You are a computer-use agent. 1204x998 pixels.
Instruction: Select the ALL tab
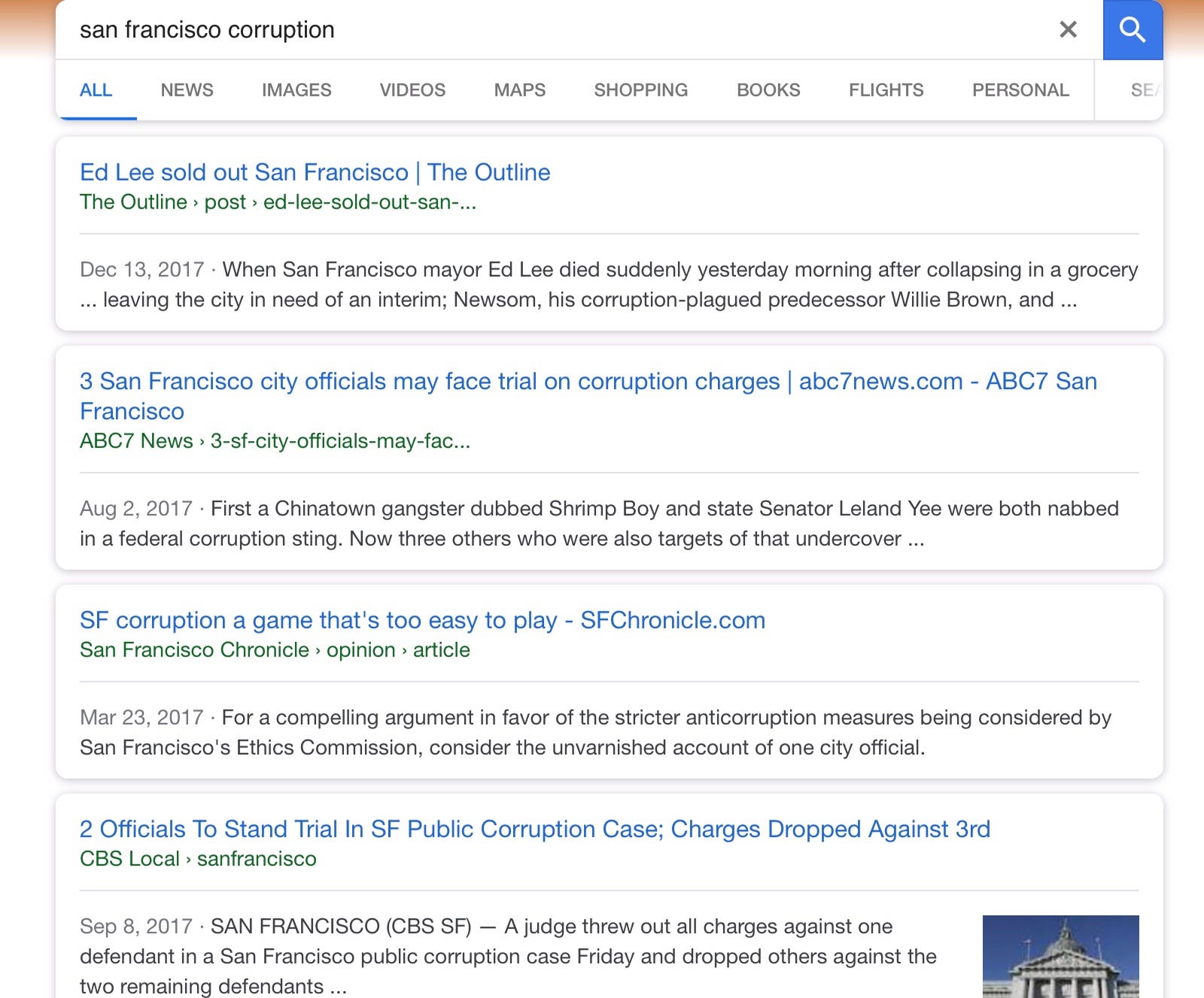[96, 90]
